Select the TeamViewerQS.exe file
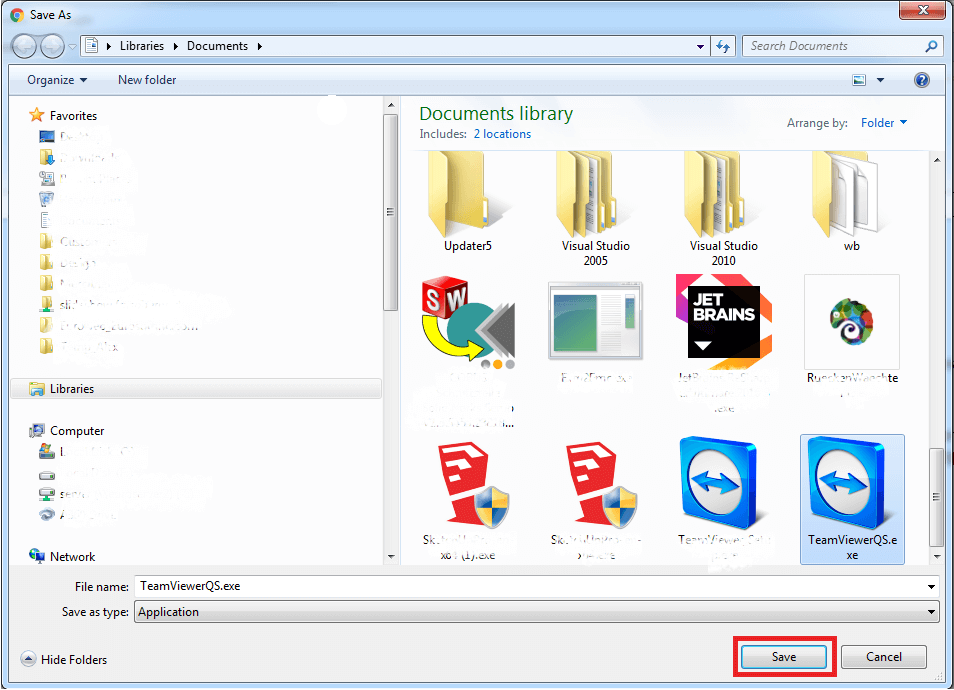954x690 pixels. click(x=852, y=499)
